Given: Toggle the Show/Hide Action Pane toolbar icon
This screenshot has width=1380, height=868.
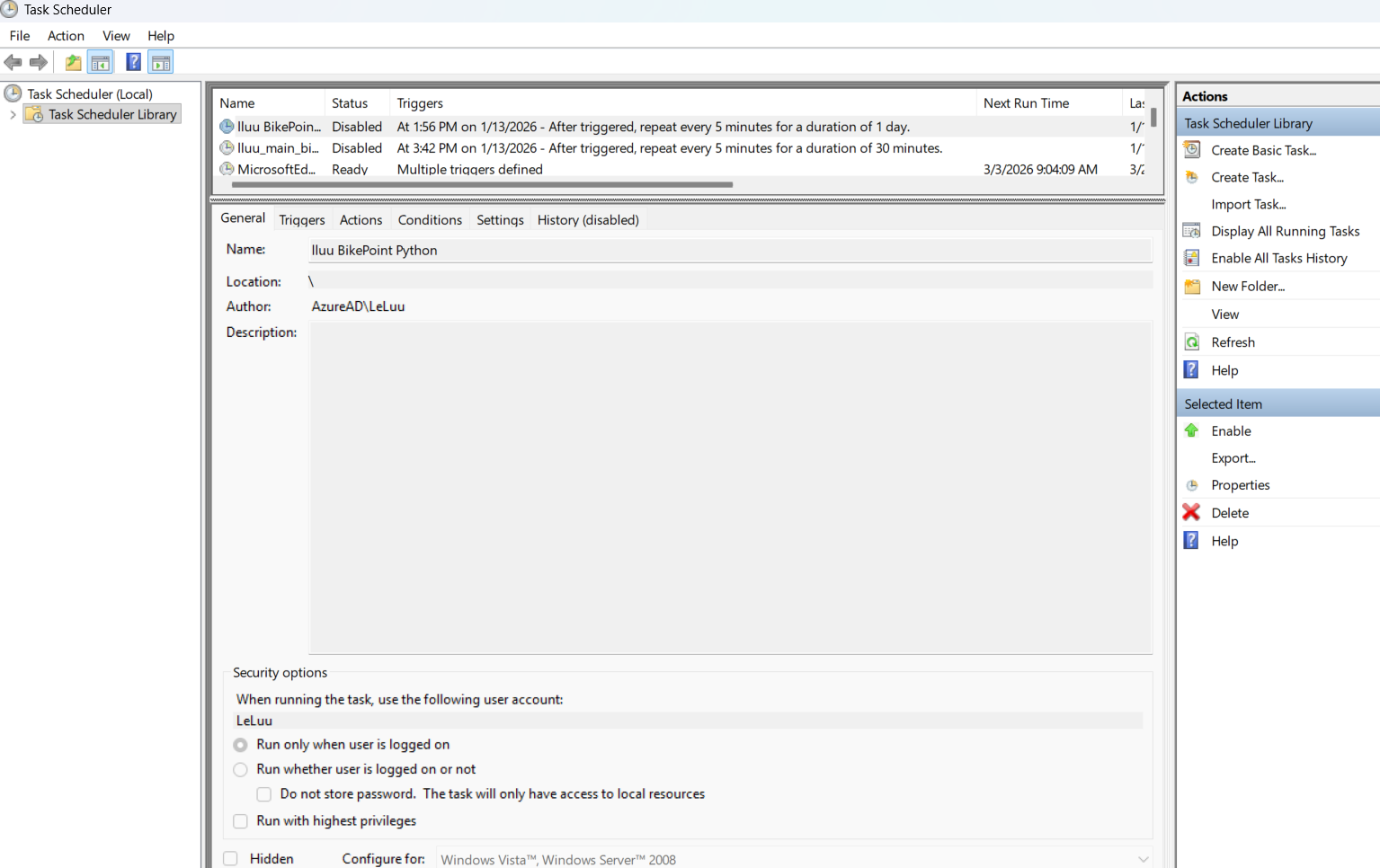Looking at the screenshot, I should (161, 62).
